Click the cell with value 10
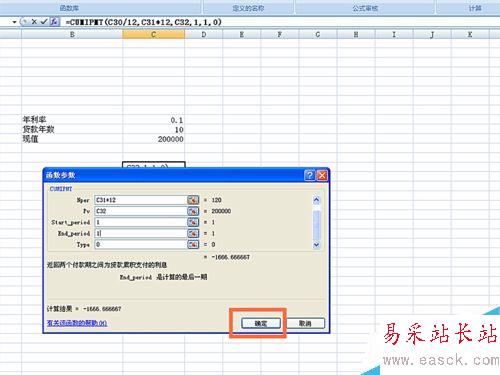 153,129
